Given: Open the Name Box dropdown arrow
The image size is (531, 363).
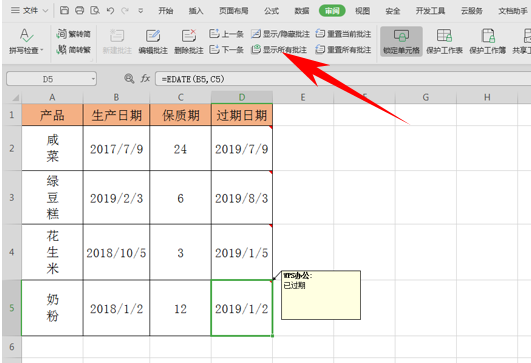Looking at the screenshot, I should pyautogui.click(x=93, y=79).
